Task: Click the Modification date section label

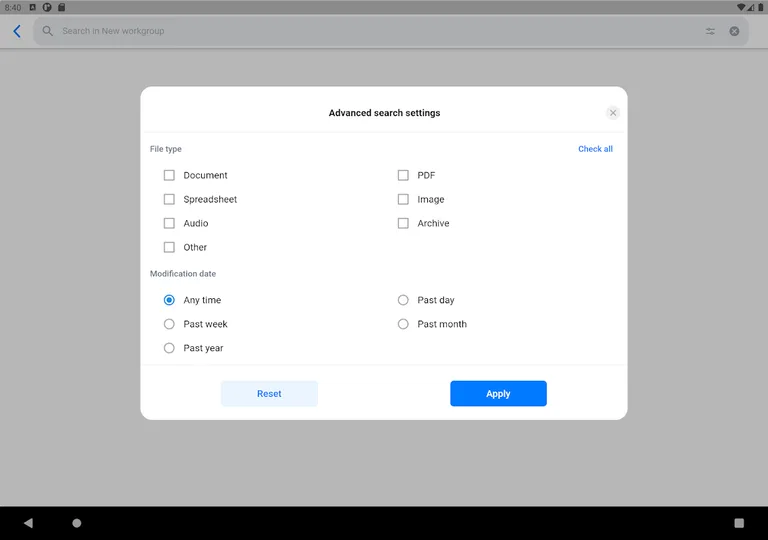Action: [183, 273]
